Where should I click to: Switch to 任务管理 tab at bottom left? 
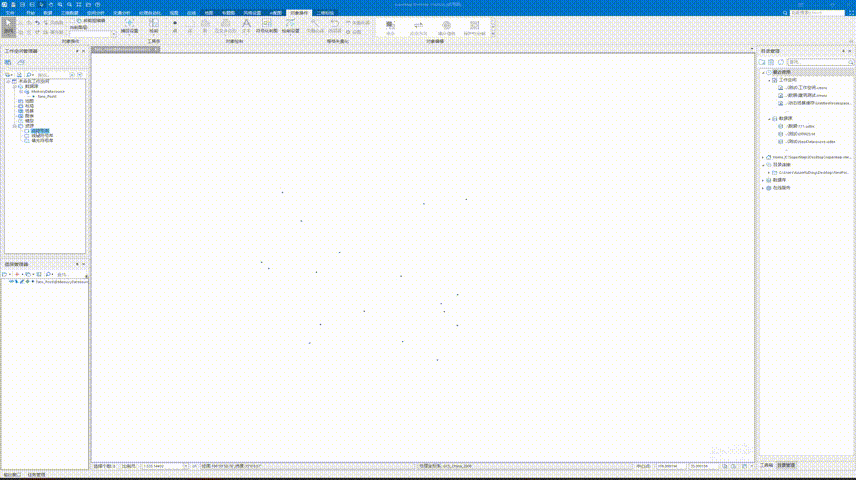[37, 475]
